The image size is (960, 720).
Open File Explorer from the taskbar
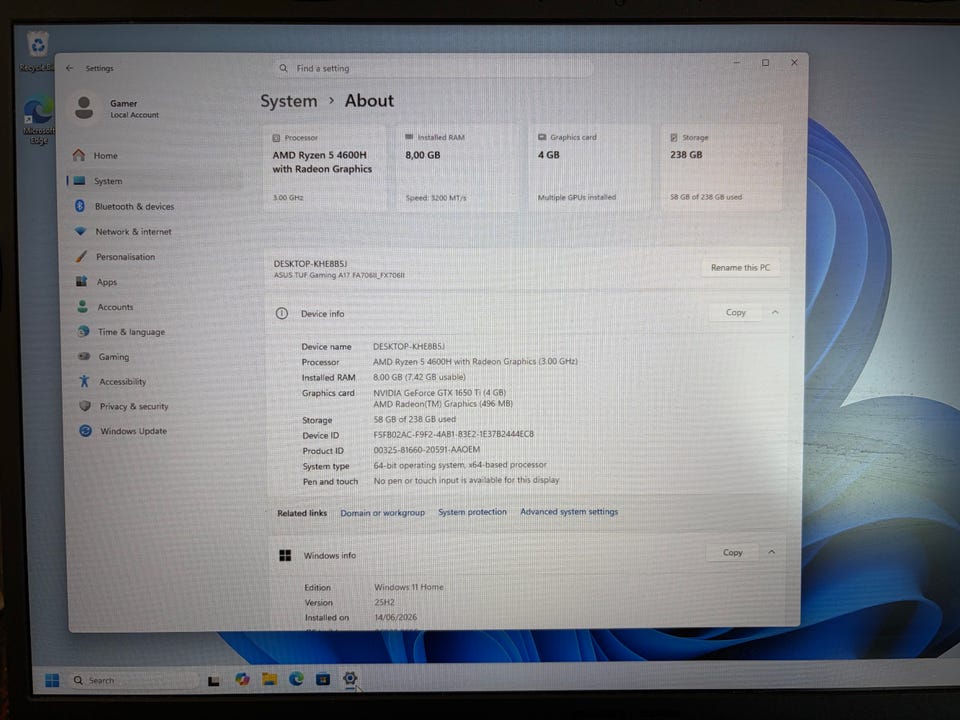[x=269, y=678]
